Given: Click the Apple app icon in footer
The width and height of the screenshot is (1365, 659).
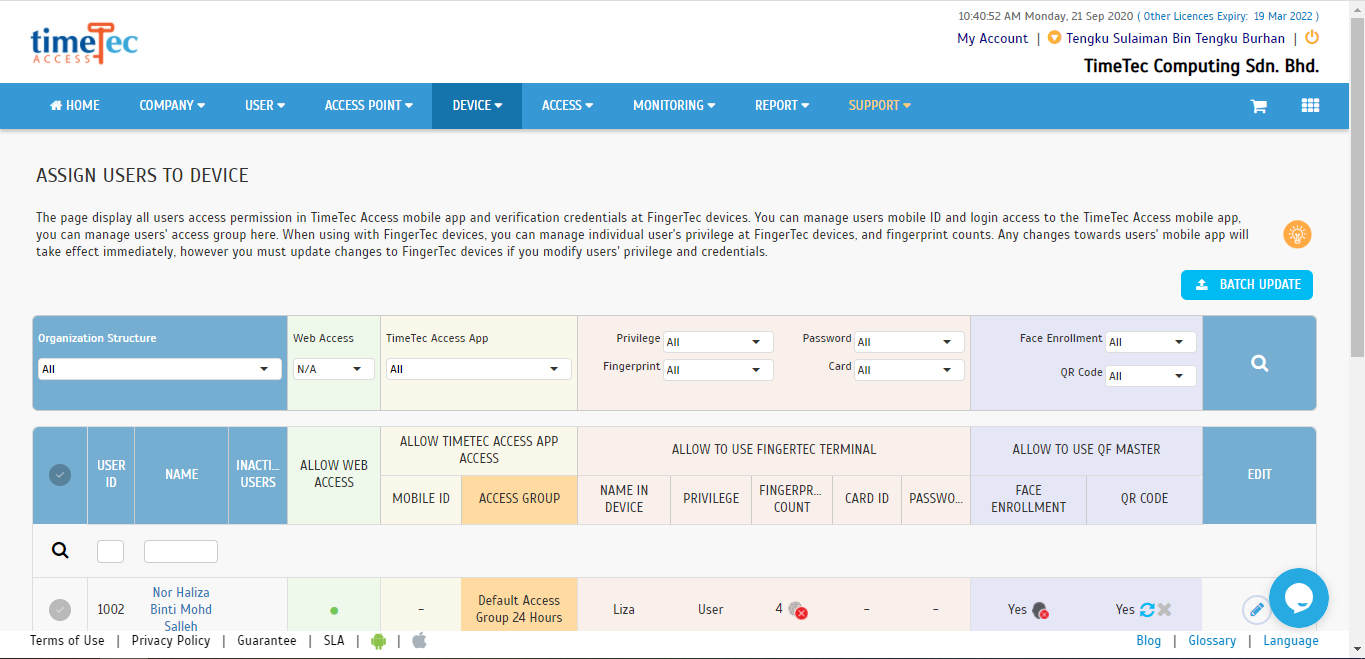Looking at the screenshot, I should (x=420, y=640).
